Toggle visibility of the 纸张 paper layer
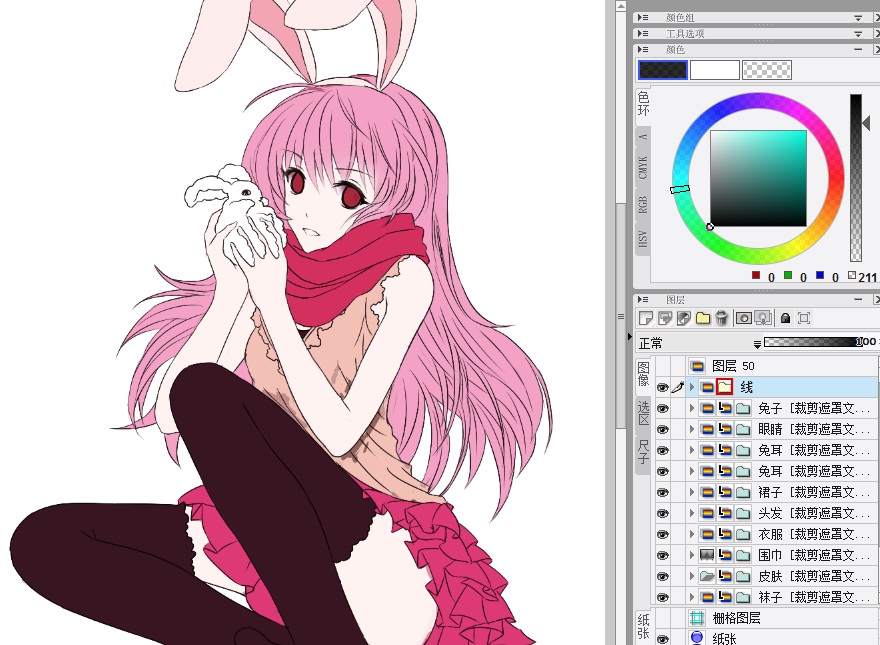This screenshot has height=645, width=880. click(x=663, y=639)
